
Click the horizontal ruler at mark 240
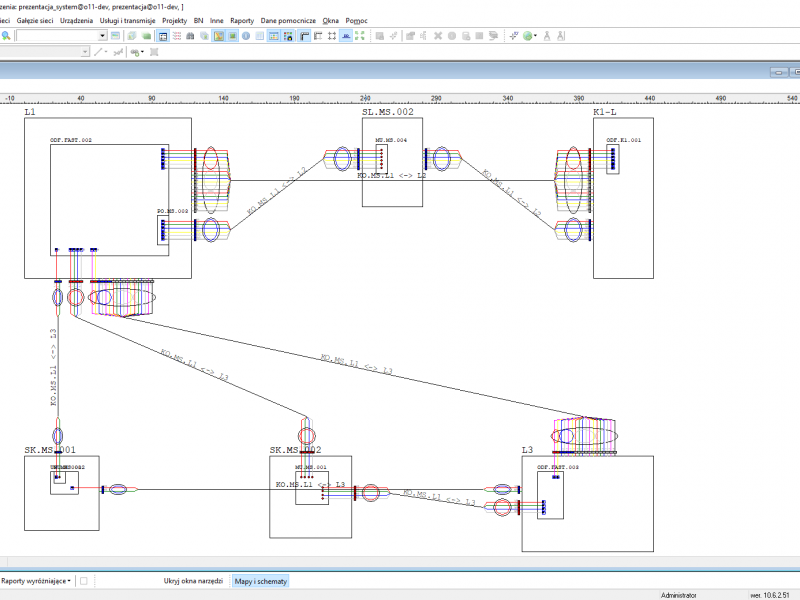(365, 98)
